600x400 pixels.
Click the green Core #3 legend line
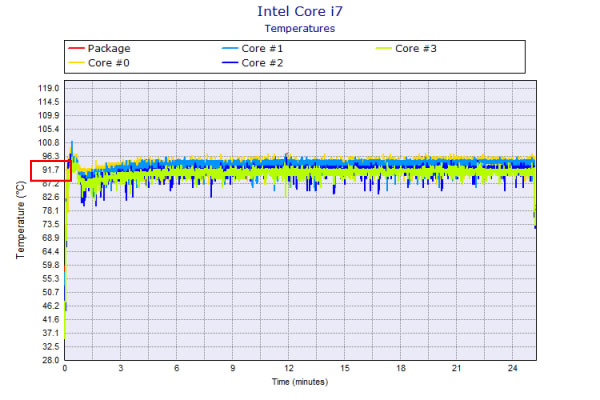(x=383, y=48)
